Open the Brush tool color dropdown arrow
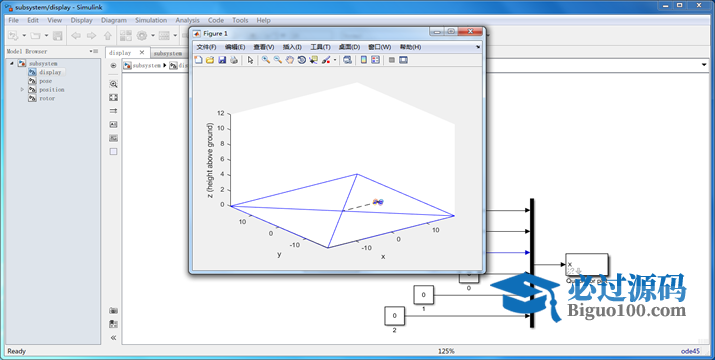The width and height of the screenshot is (715, 360). coord(335,60)
